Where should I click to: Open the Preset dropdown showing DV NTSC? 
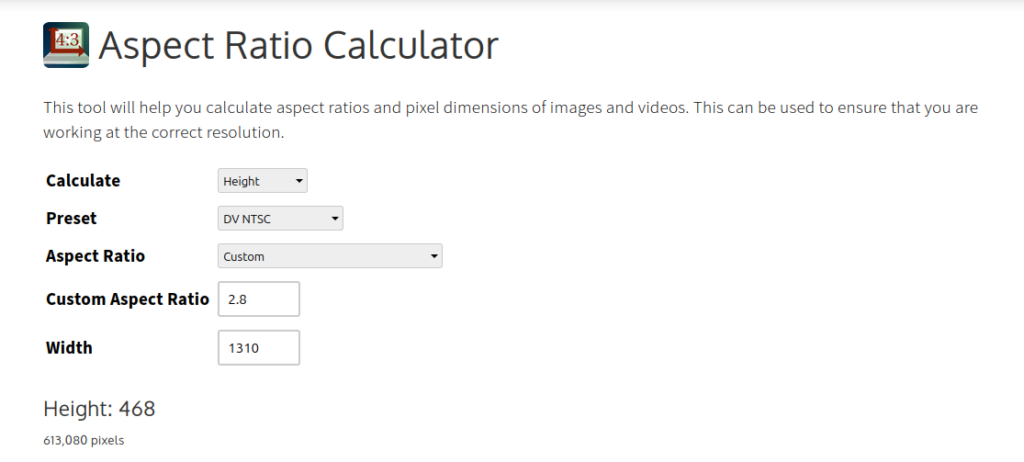click(280, 218)
